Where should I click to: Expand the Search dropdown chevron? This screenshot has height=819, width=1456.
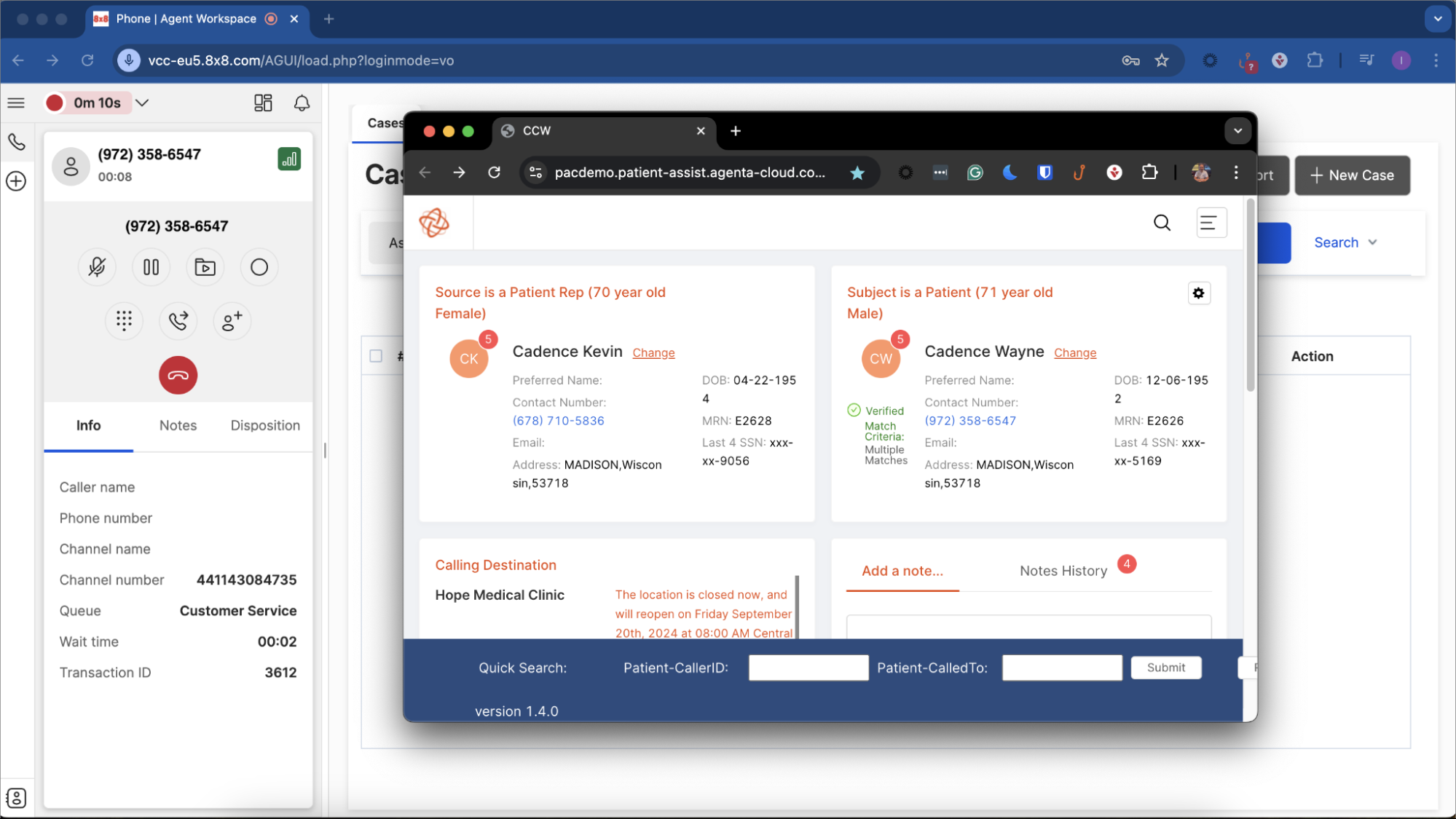pyautogui.click(x=1373, y=242)
